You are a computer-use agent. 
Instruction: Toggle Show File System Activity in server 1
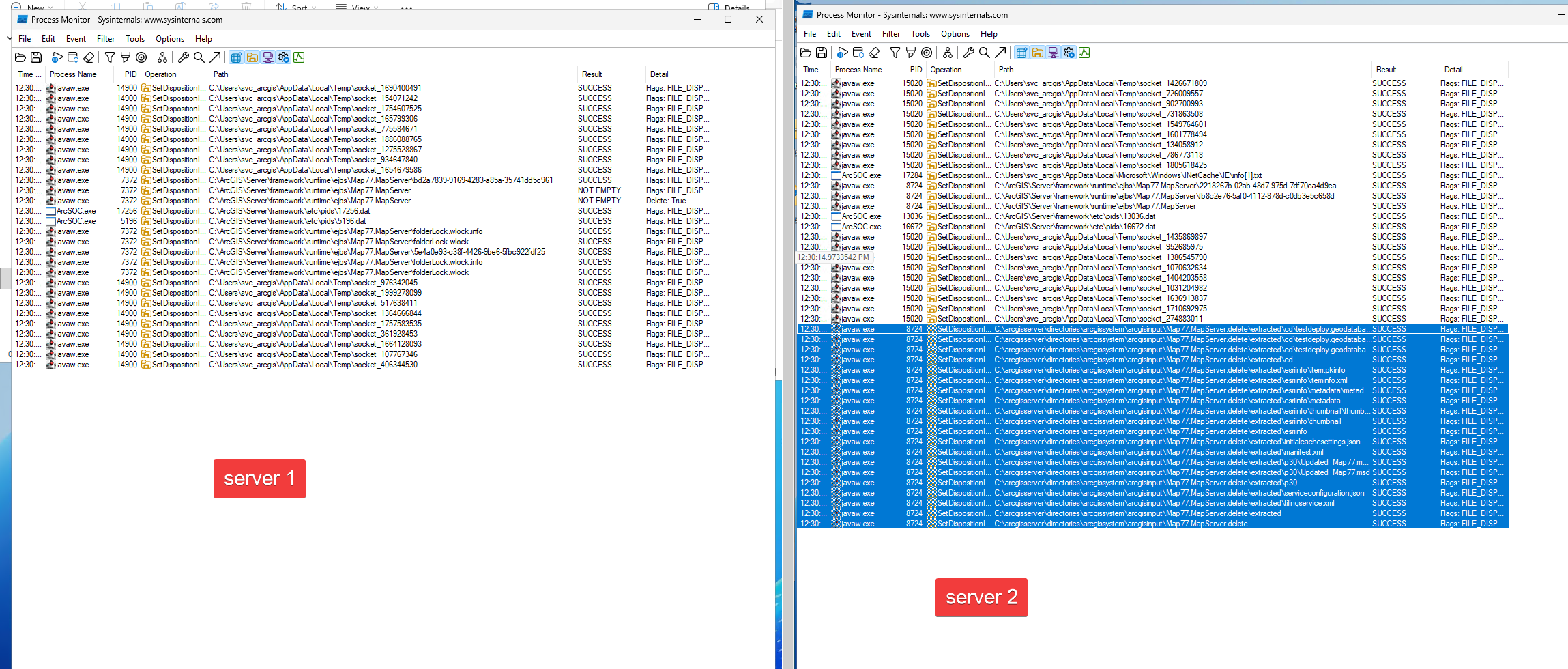tap(252, 57)
